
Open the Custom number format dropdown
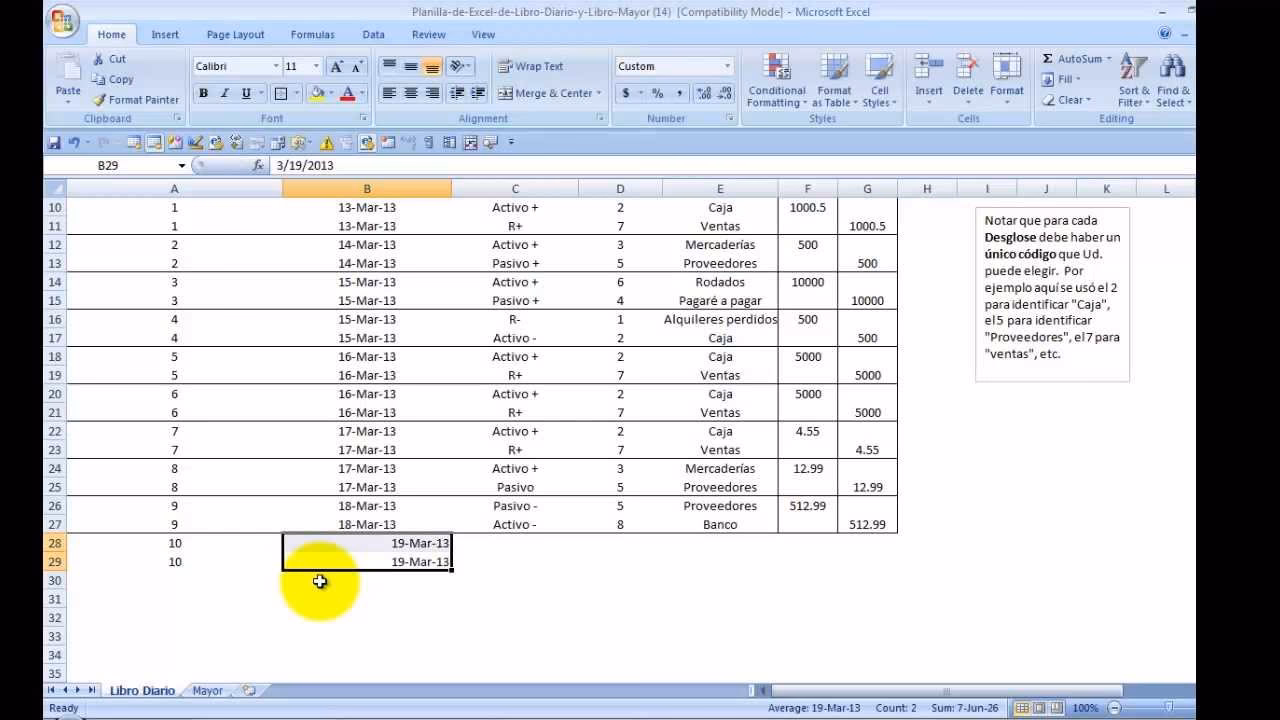pyautogui.click(x=729, y=64)
